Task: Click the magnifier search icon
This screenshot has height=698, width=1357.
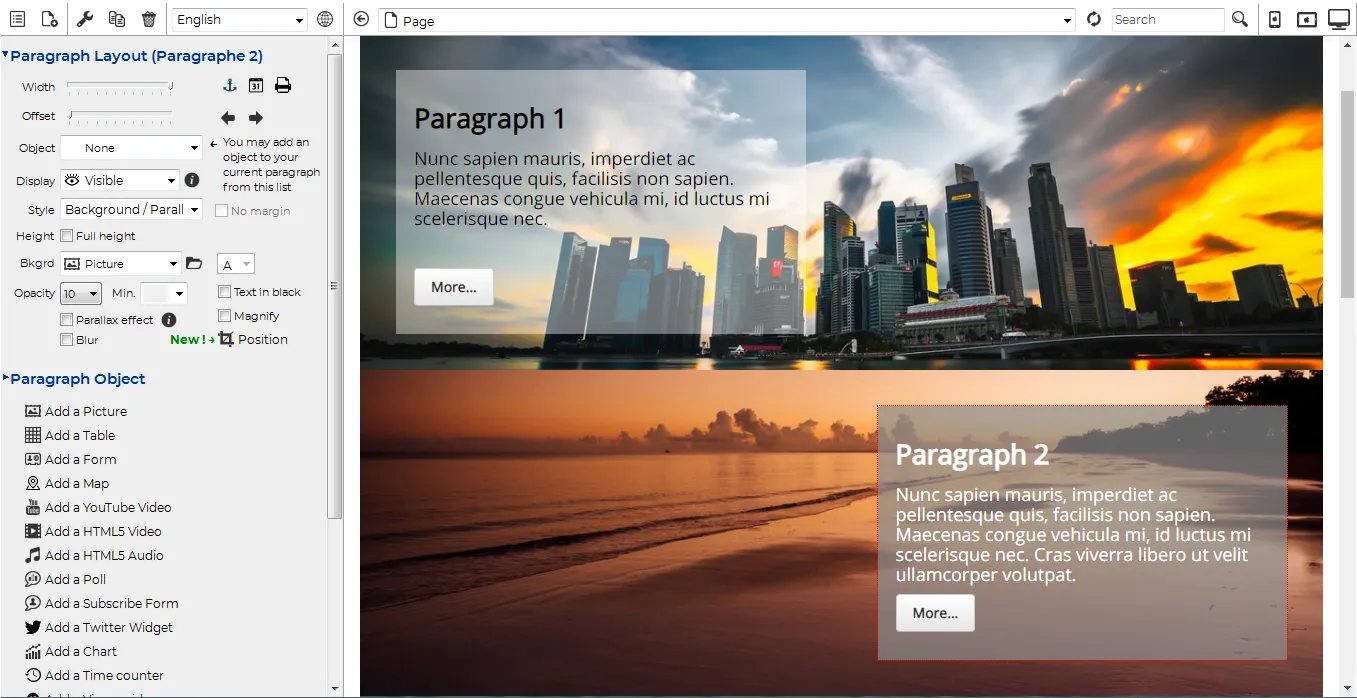Action: [1240, 19]
